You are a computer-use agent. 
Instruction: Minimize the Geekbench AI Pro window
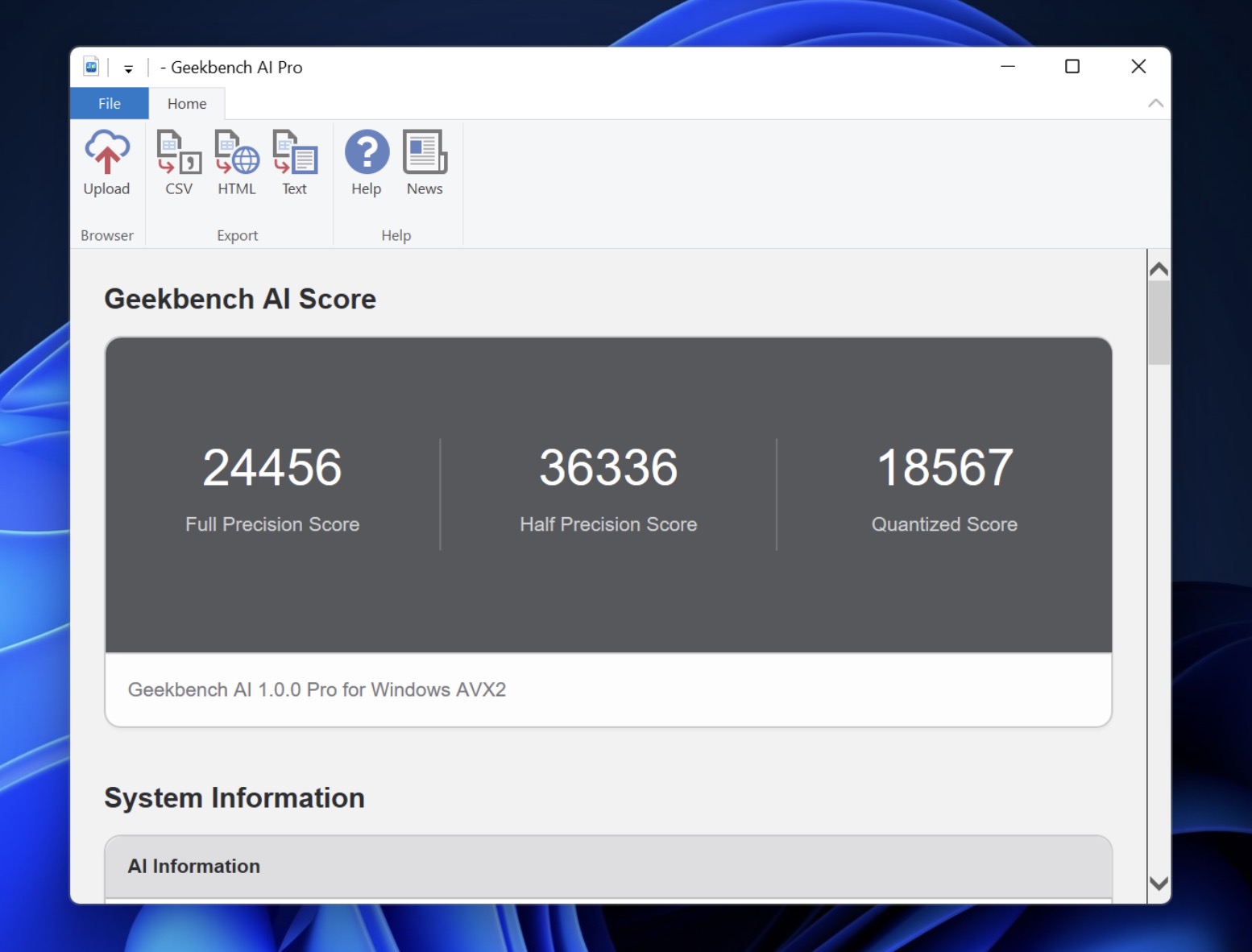pos(1007,66)
